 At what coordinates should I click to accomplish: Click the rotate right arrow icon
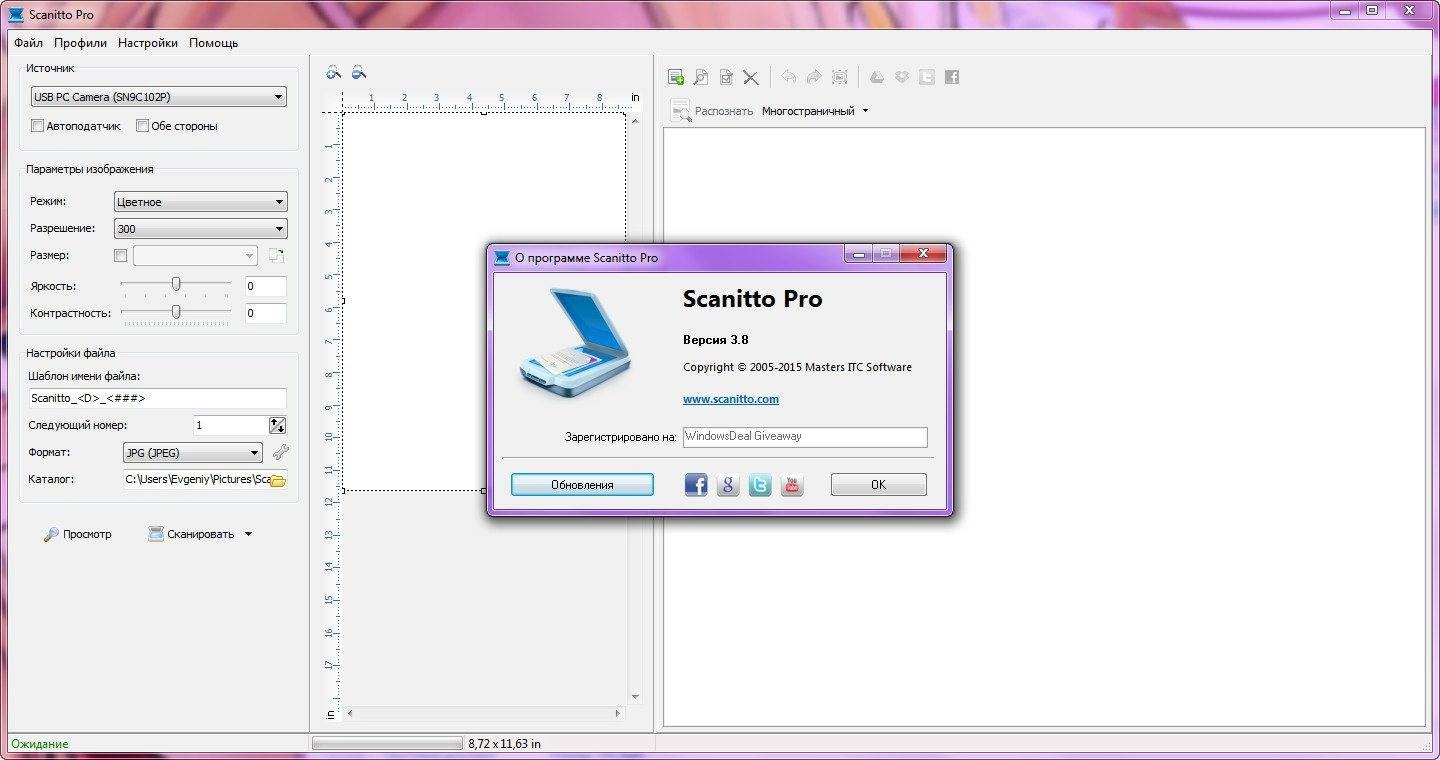[813, 77]
